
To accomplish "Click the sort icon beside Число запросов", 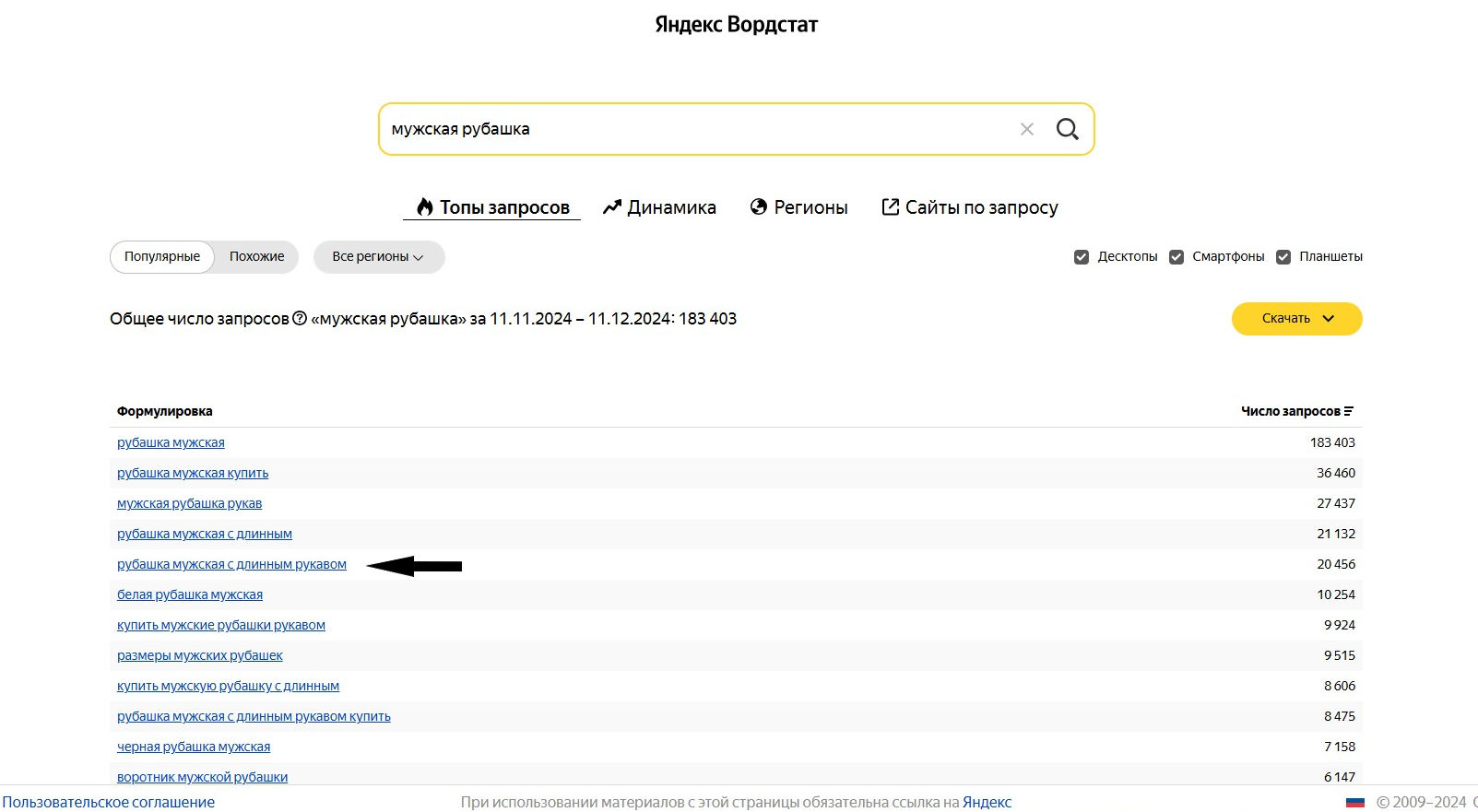I will (1349, 411).
